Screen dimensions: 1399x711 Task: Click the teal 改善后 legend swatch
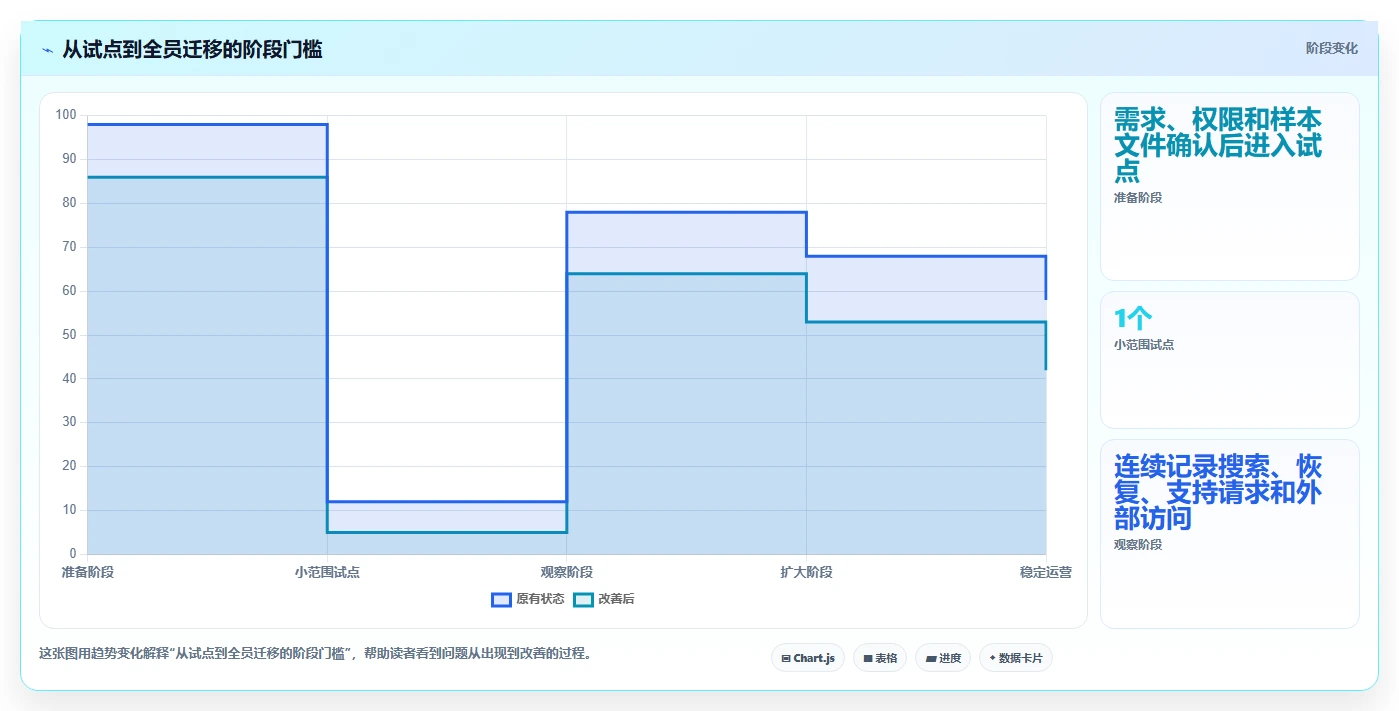(583, 599)
